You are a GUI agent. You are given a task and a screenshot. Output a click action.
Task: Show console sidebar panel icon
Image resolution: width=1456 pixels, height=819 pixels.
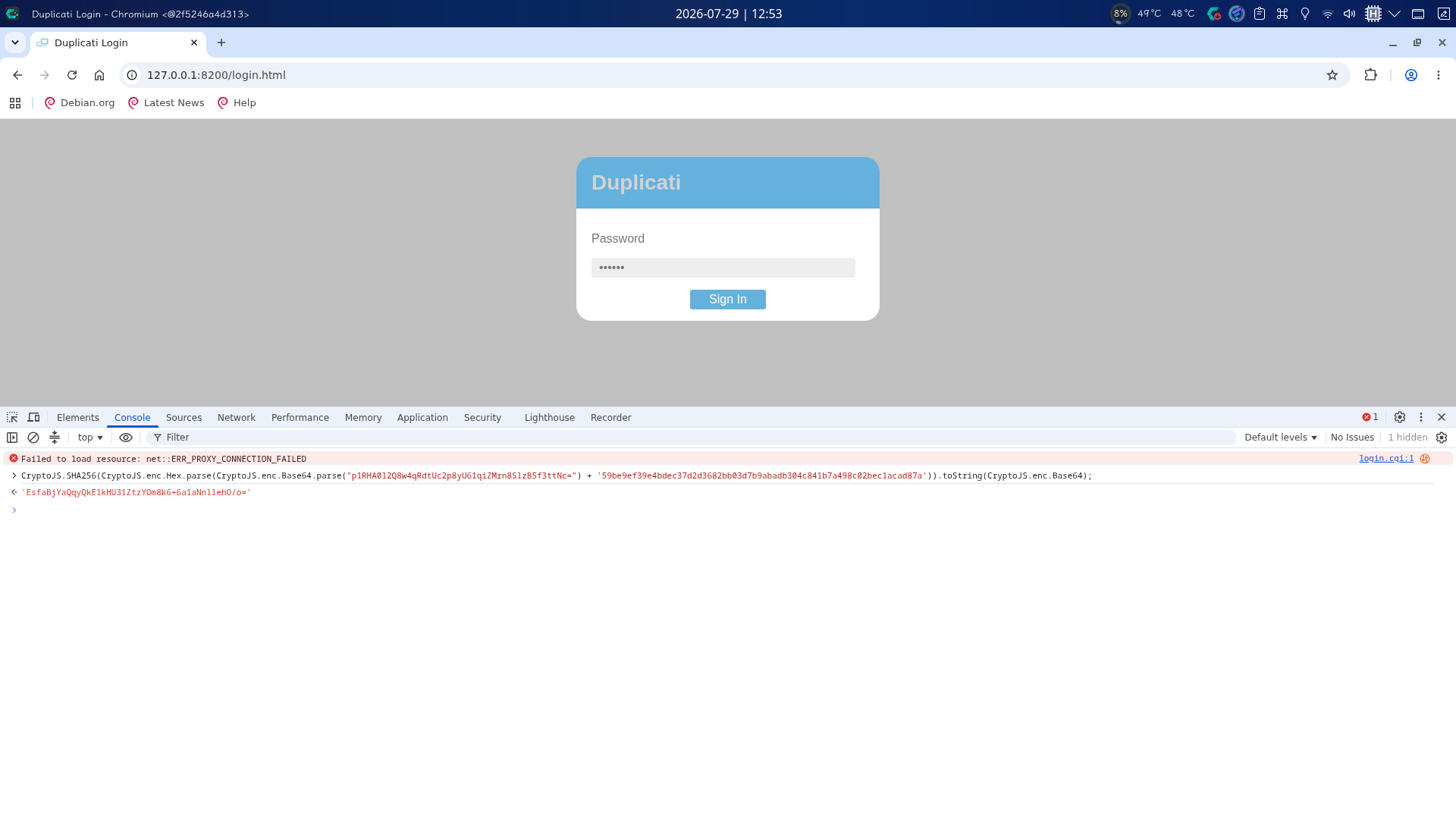tap(12, 438)
